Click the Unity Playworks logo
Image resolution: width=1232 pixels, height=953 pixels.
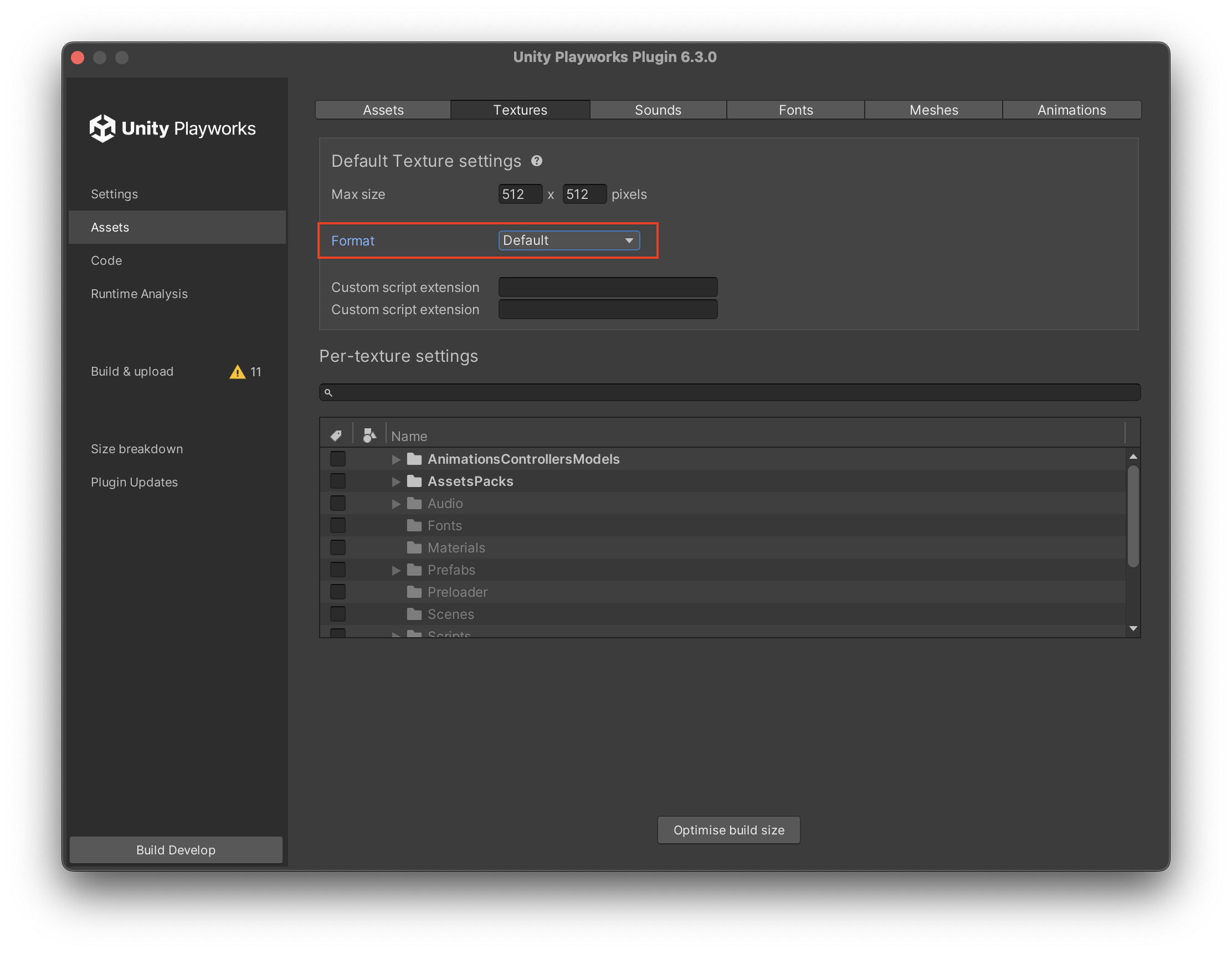(x=172, y=128)
